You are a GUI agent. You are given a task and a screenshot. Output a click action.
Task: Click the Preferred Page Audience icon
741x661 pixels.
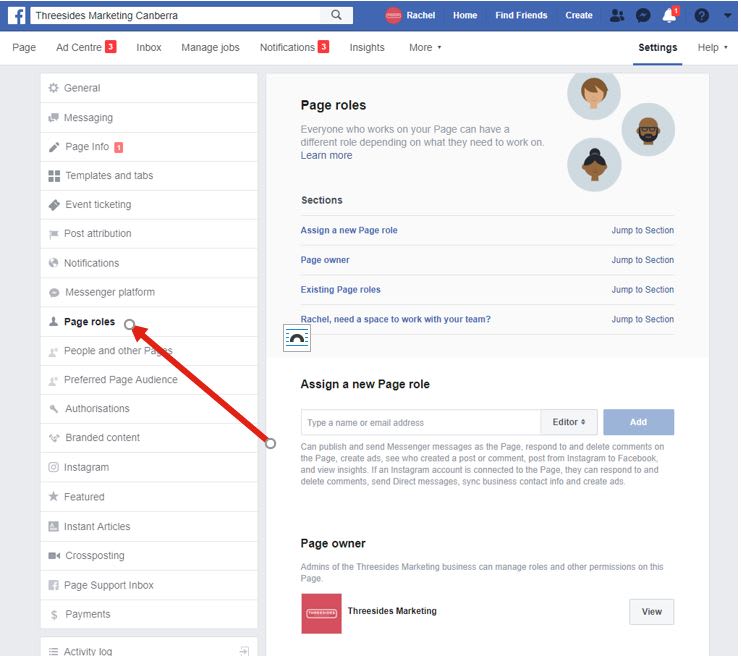click(x=53, y=381)
